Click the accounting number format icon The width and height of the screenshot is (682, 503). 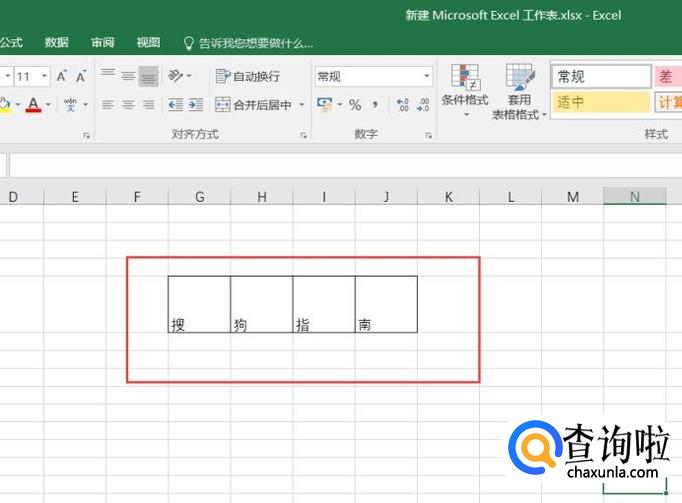pos(324,105)
